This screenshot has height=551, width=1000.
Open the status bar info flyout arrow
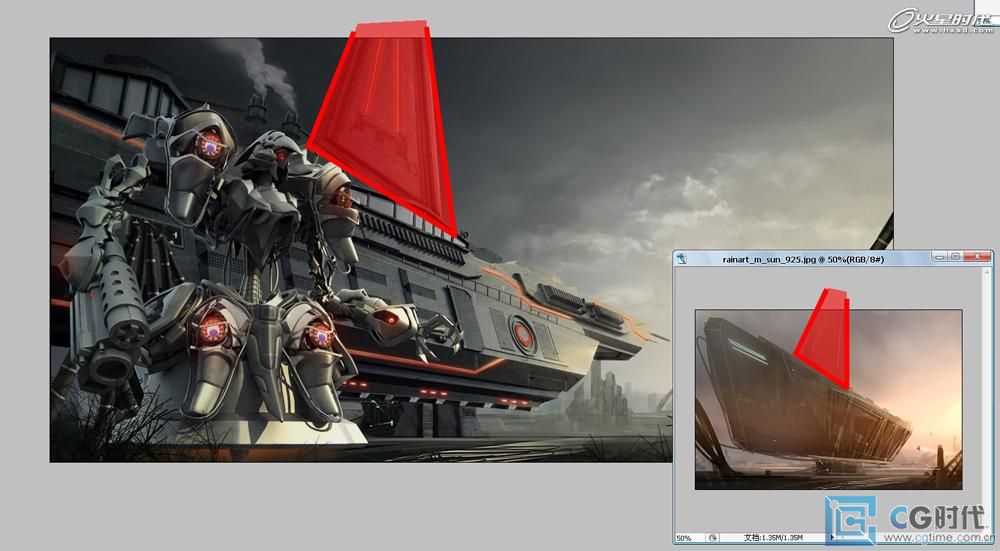point(832,538)
